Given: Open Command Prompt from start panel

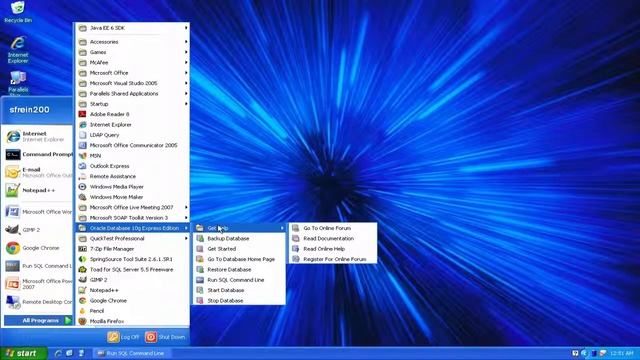Looking at the screenshot, I should click(38, 154).
